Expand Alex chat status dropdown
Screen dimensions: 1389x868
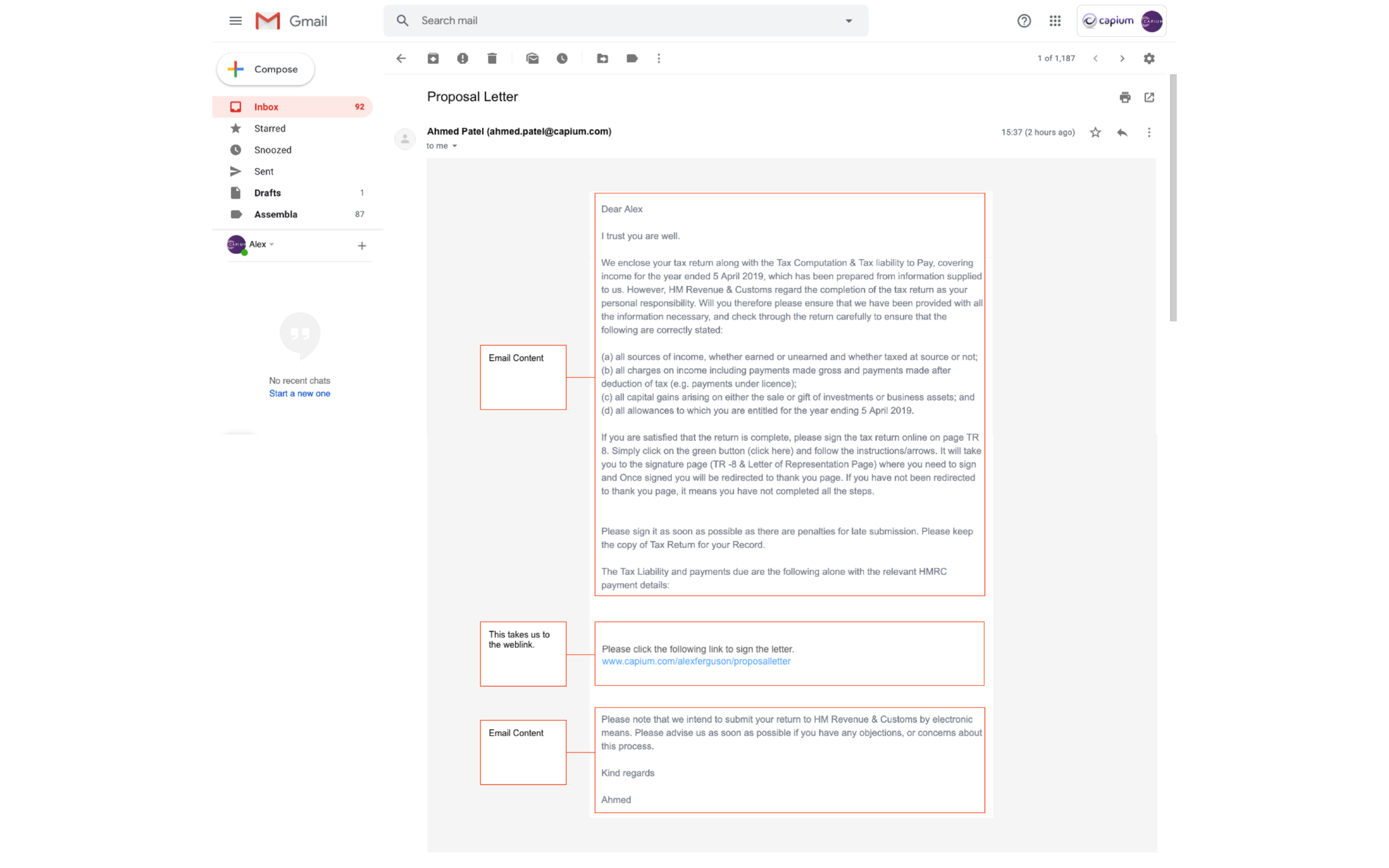pyautogui.click(x=272, y=244)
